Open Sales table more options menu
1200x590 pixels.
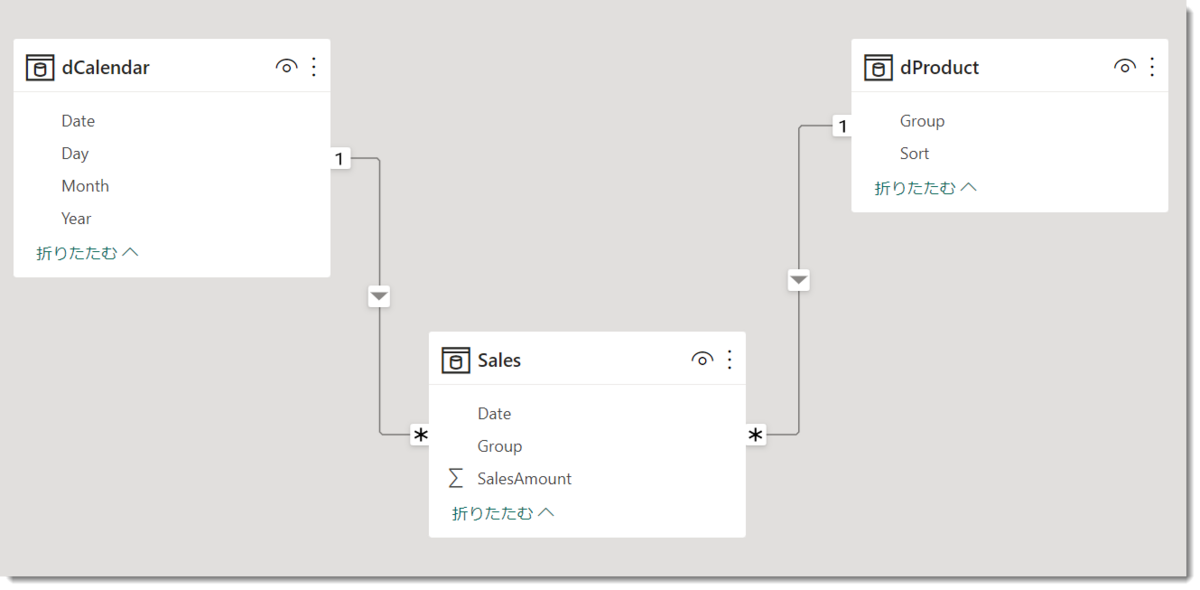coord(729,360)
